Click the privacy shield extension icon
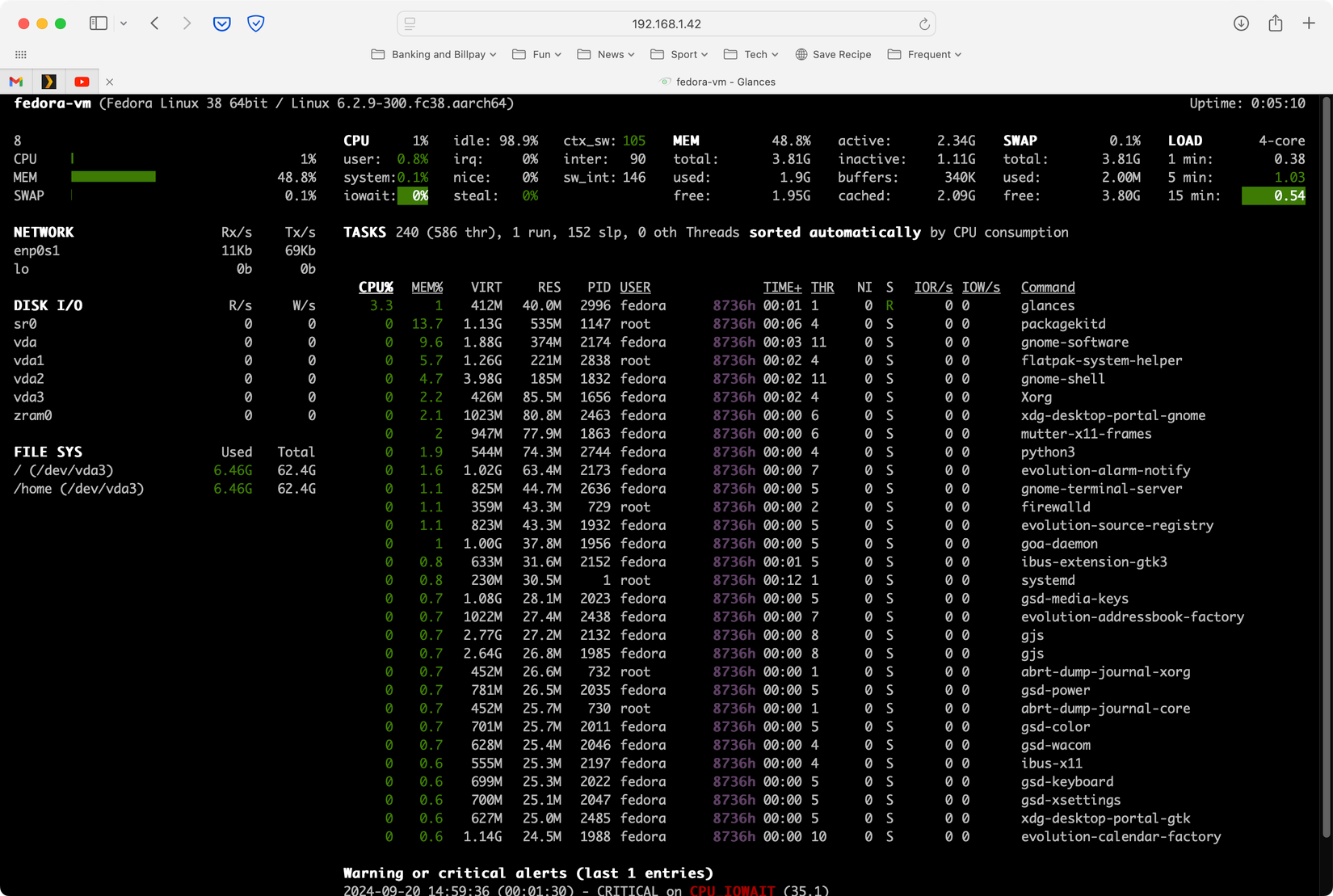Viewport: 1333px width, 896px height. click(255, 23)
